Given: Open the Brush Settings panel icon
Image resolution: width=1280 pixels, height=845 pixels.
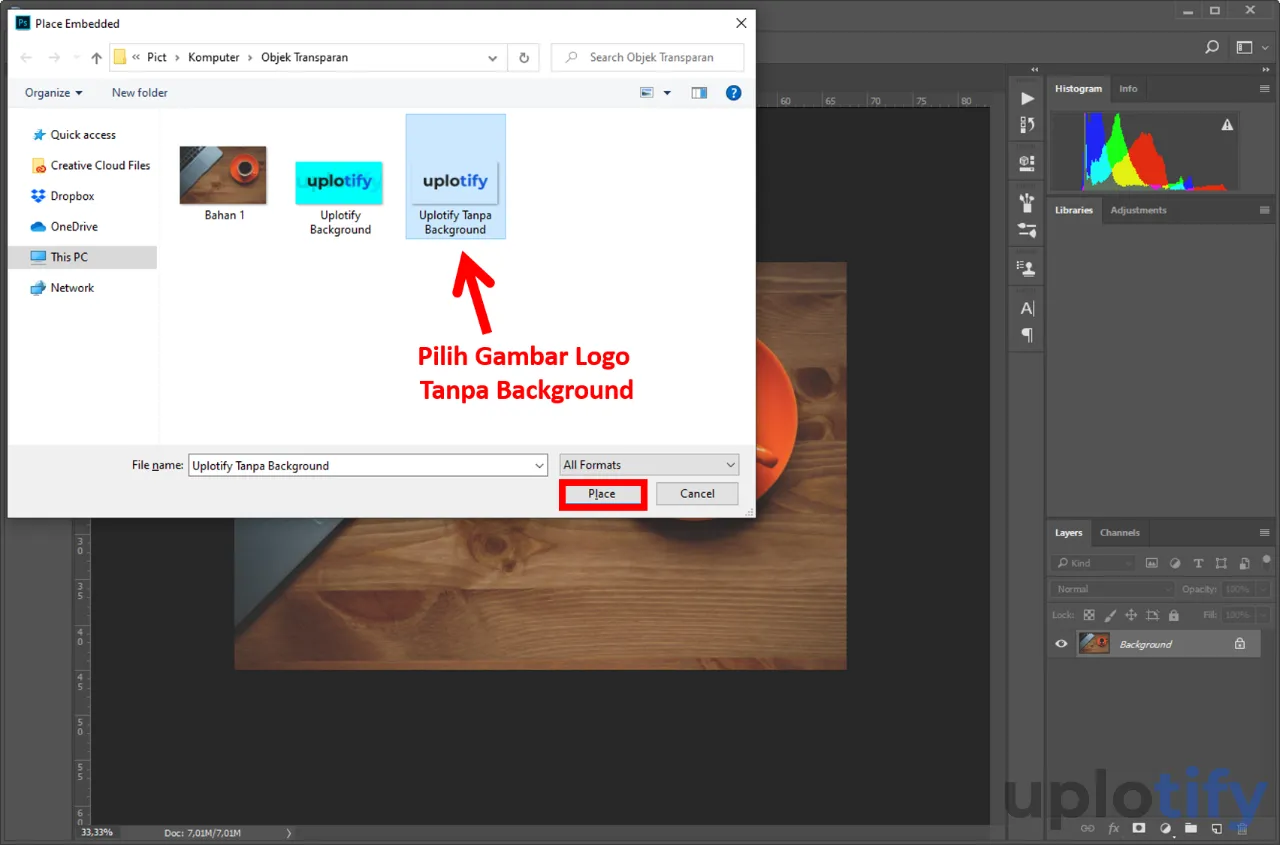Looking at the screenshot, I should [1027, 230].
